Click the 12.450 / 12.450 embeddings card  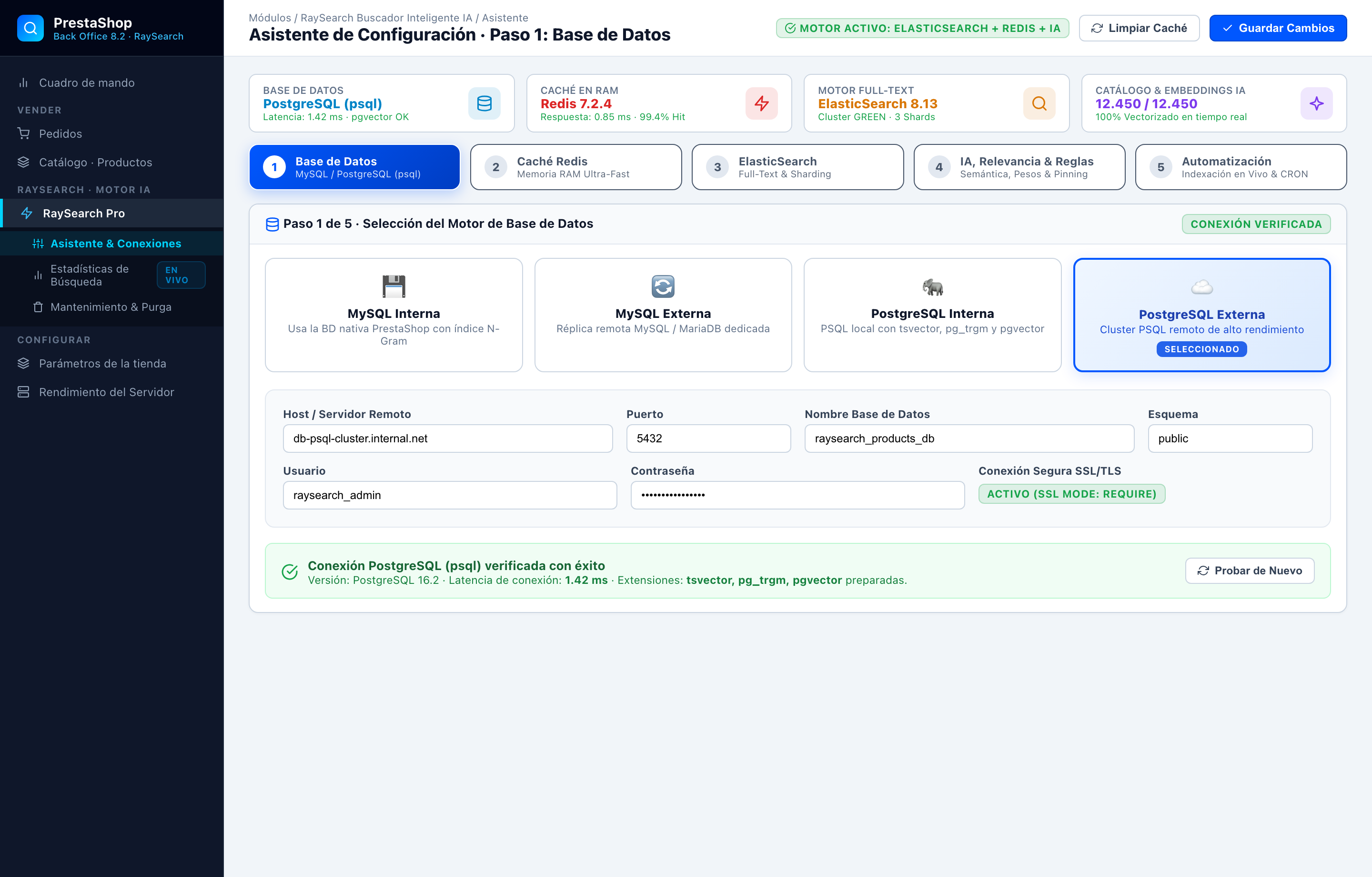point(1214,103)
